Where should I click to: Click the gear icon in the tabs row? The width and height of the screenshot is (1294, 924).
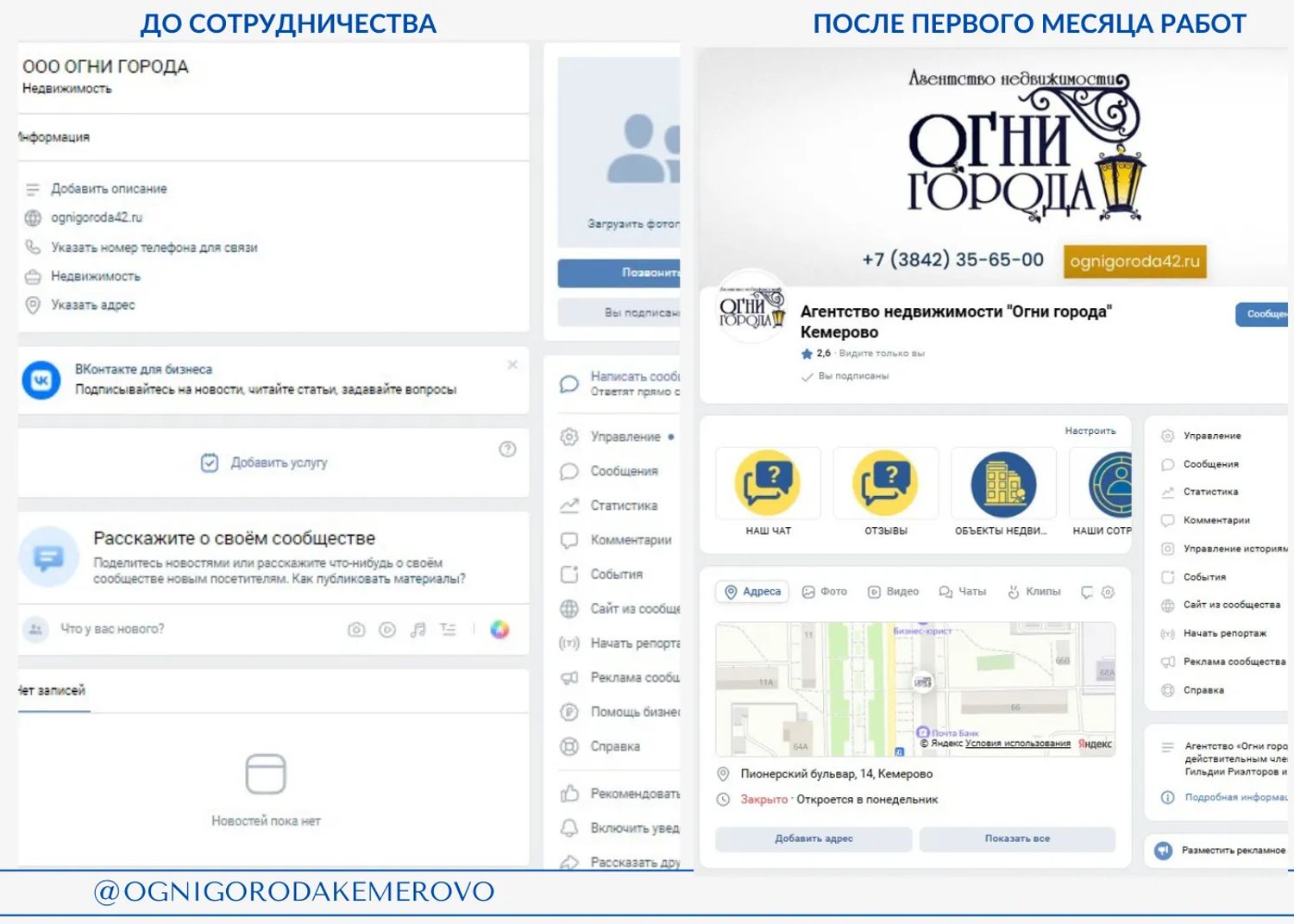[x=1109, y=592]
